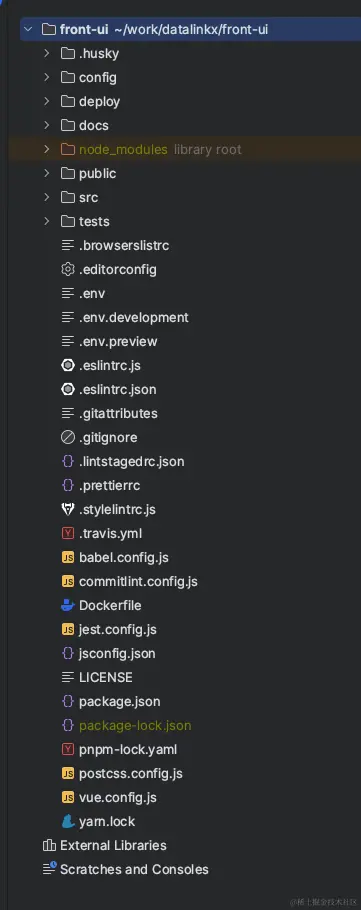This screenshot has height=910, width=361.
Task: Click the .travis.yml YAML icon
Action: (x=68, y=533)
